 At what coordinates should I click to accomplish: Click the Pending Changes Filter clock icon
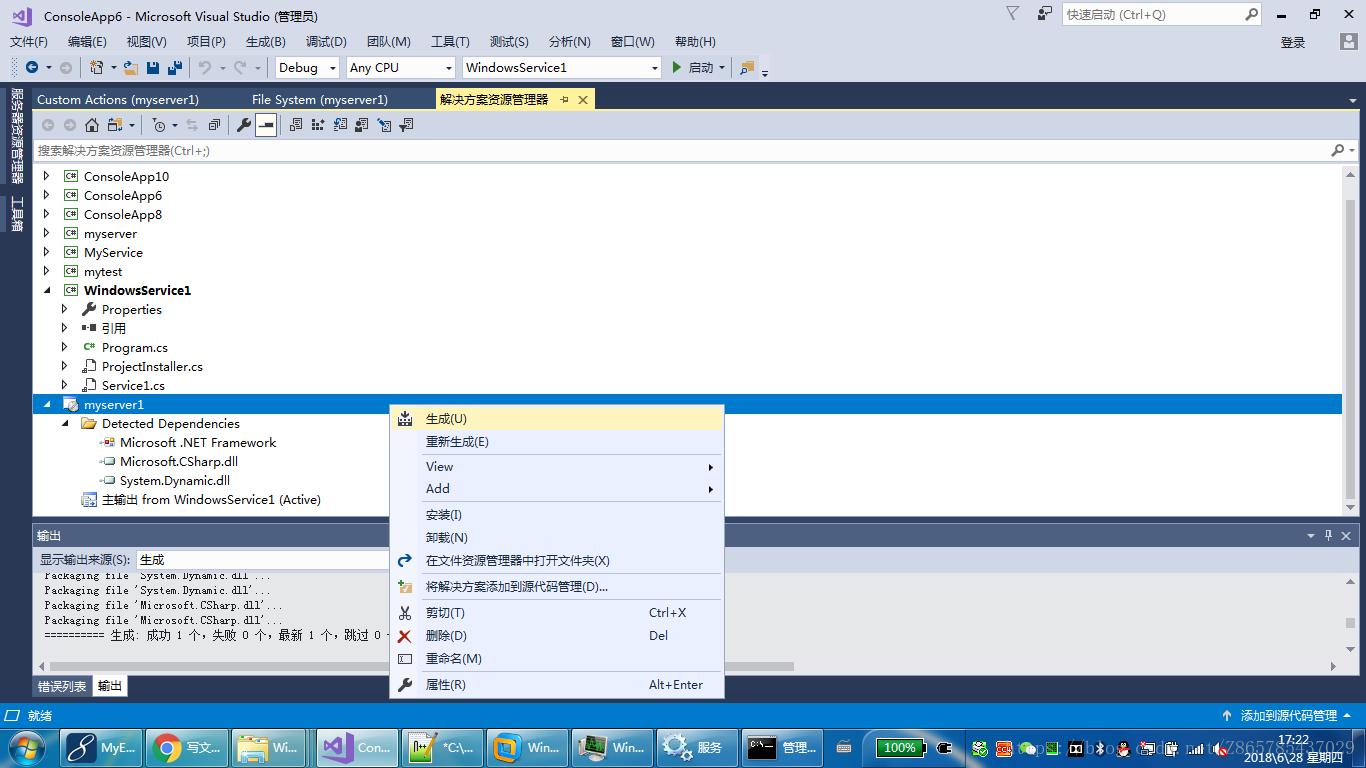coord(158,125)
